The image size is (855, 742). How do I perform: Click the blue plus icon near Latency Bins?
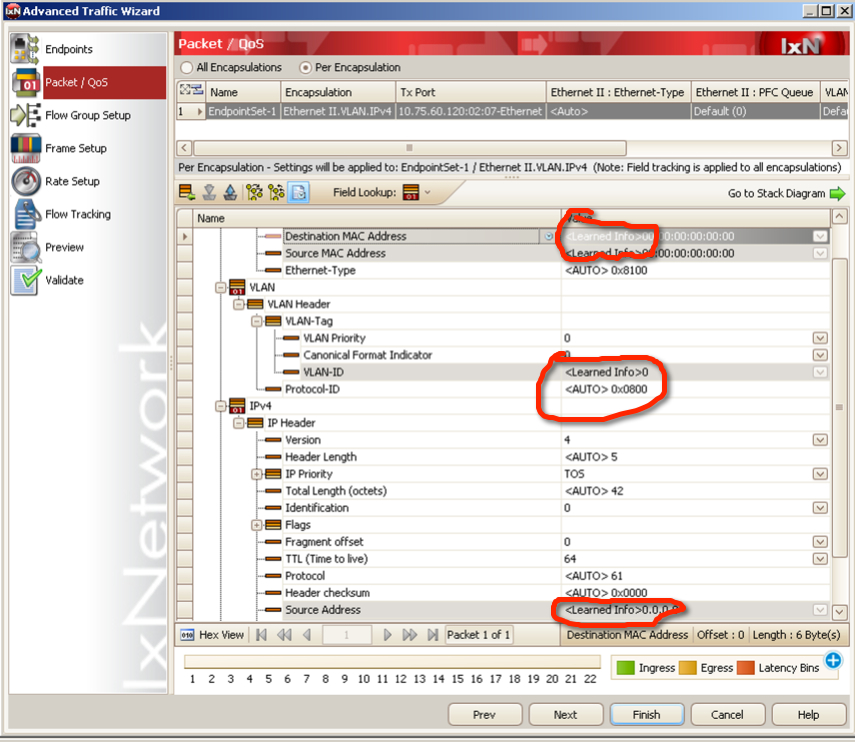833,660
